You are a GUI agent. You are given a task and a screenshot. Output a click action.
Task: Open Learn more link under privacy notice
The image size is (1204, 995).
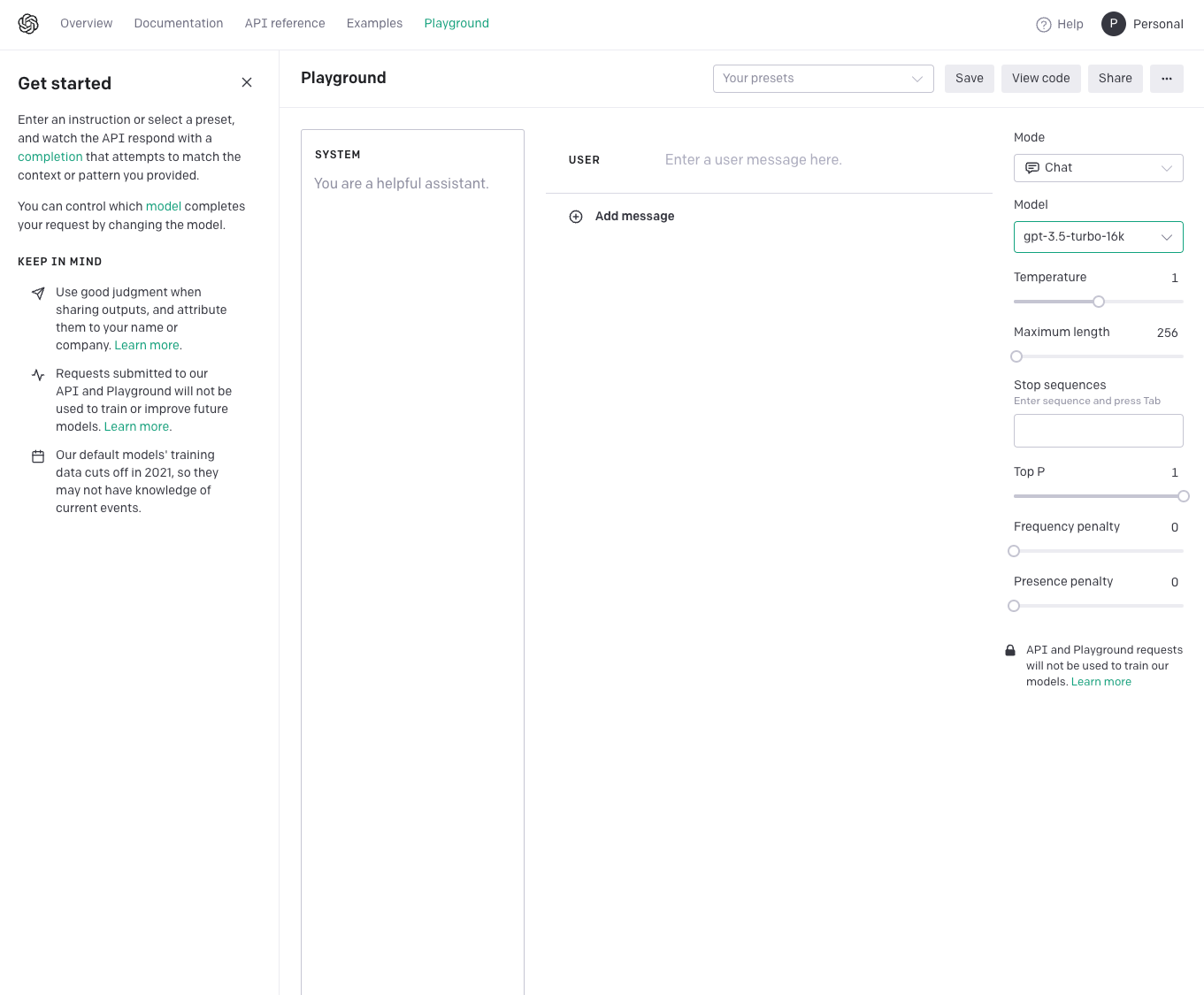(x=1101, y=682)
